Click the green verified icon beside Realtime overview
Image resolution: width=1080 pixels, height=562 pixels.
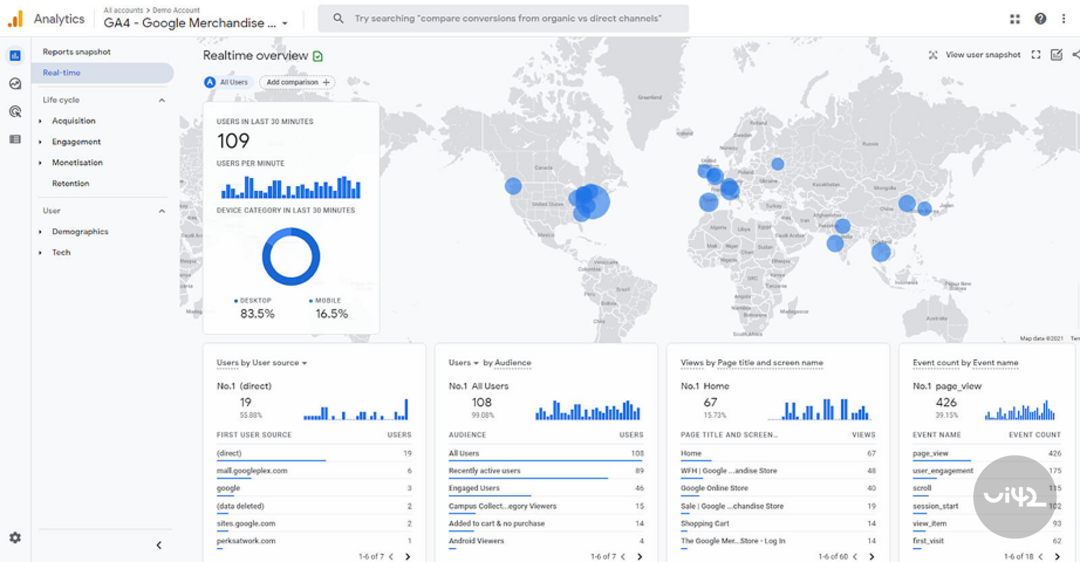click(318, 56)
